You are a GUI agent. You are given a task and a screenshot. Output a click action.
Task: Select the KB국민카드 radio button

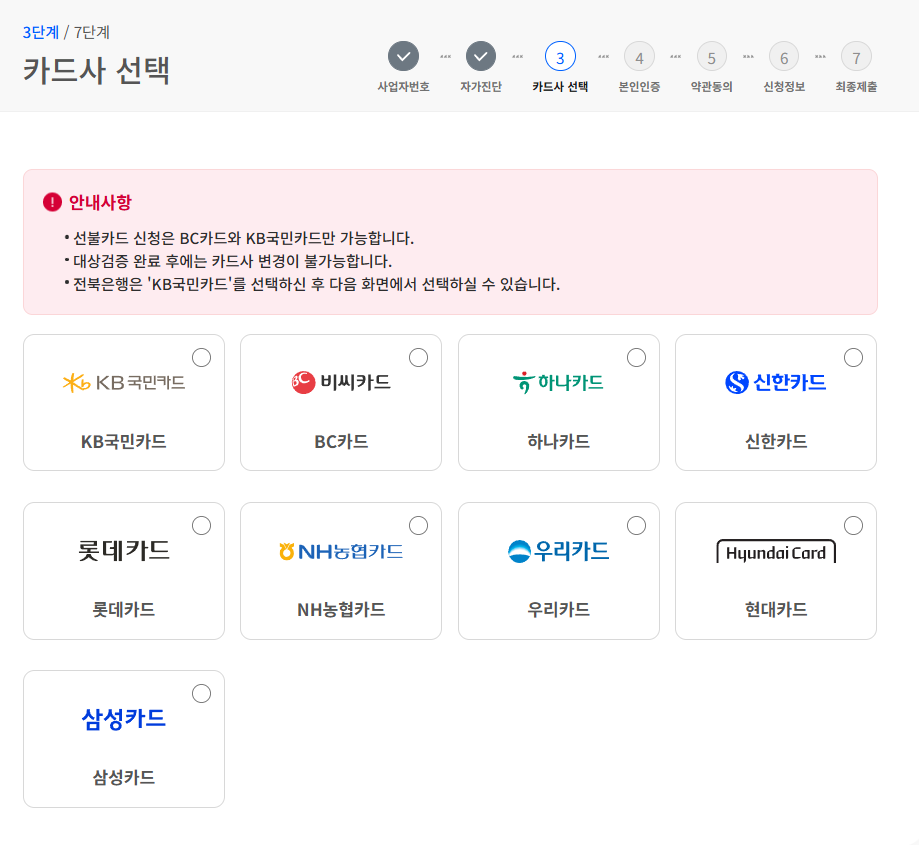click(201, 357)
